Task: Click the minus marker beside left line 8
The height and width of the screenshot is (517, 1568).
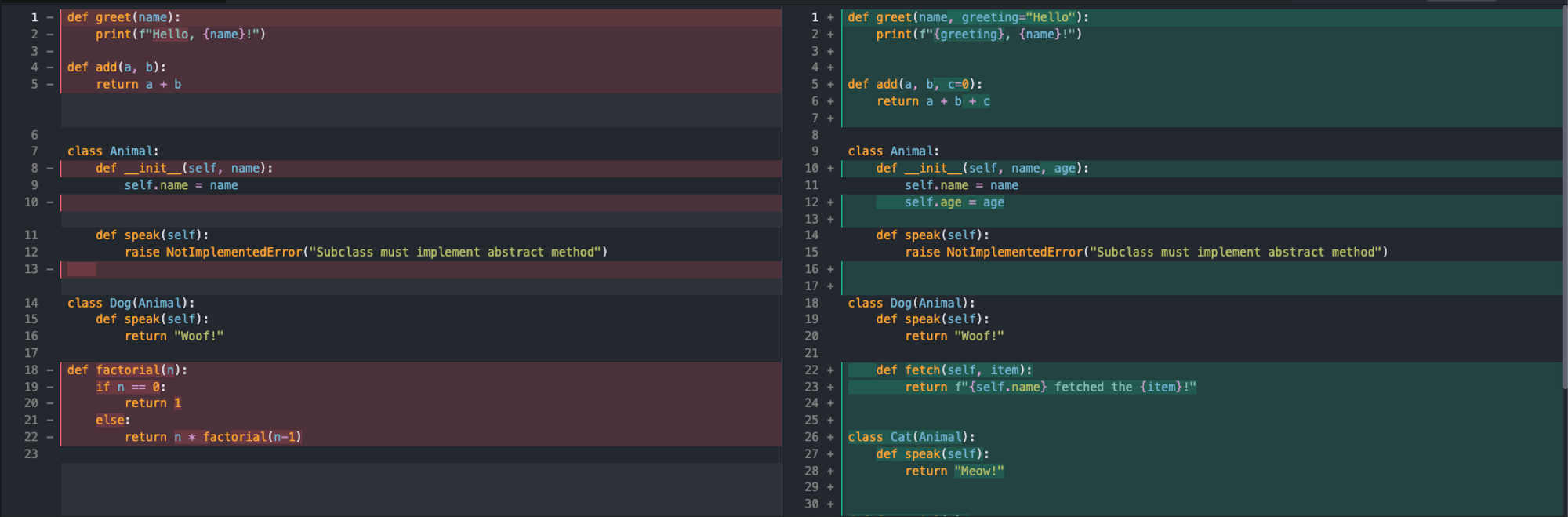Action: [49, 169]
